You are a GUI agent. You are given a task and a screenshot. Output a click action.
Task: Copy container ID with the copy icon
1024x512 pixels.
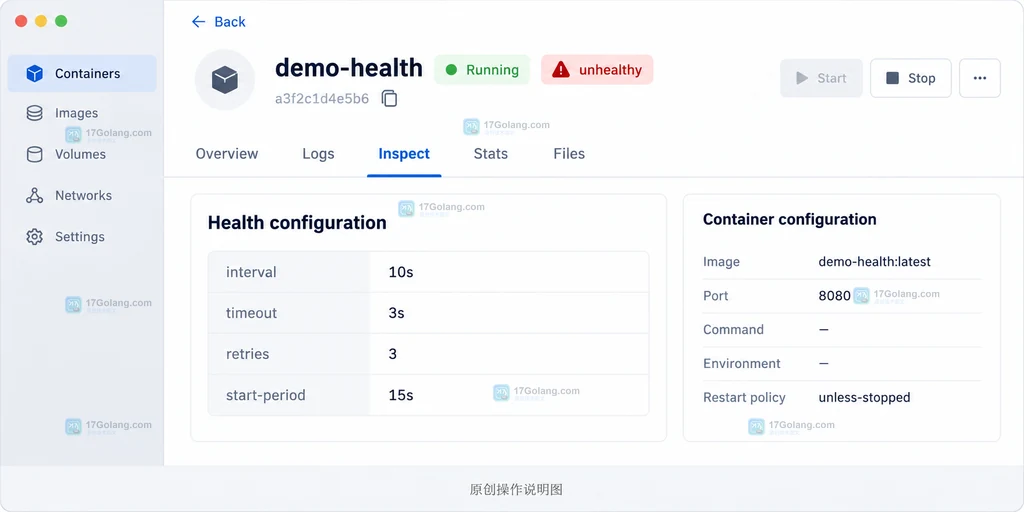pos(389,99)
